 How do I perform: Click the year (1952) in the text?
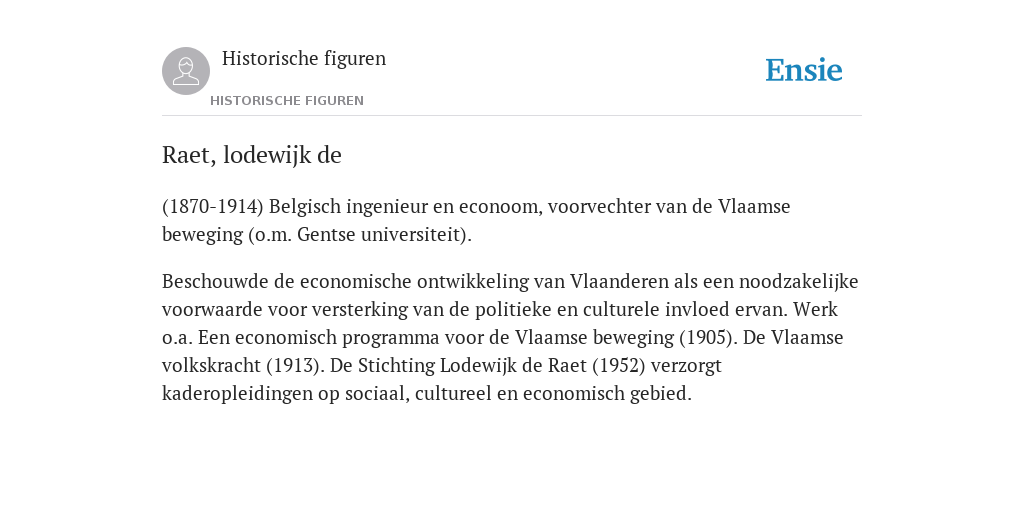coord(618,366)
